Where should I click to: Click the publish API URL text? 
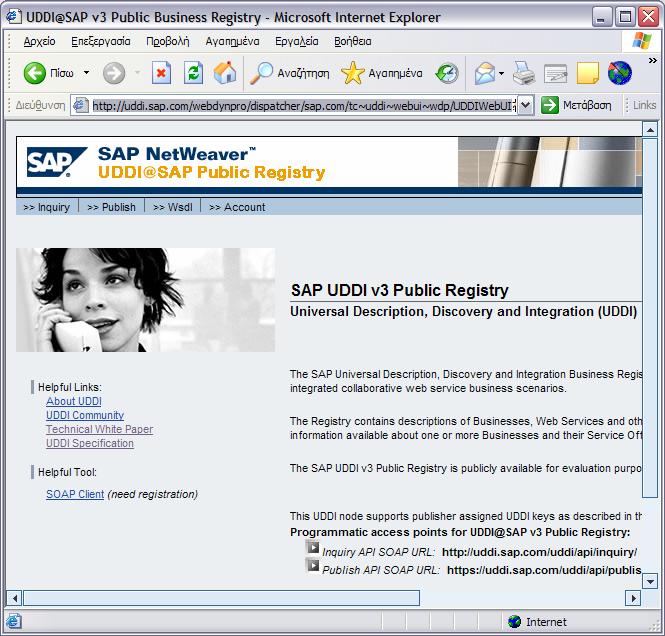[x=544, y=570]
